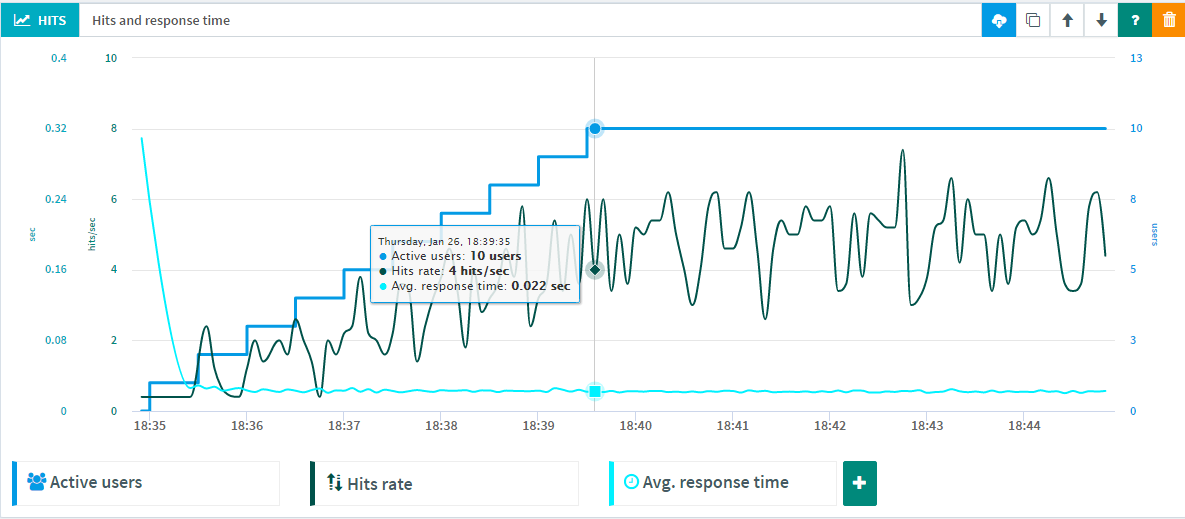The width and height of the screenshot is (1185, 519).
Task: Click tooltip line 'Avg. response time: 0.022 sec'
Action: 474,286
